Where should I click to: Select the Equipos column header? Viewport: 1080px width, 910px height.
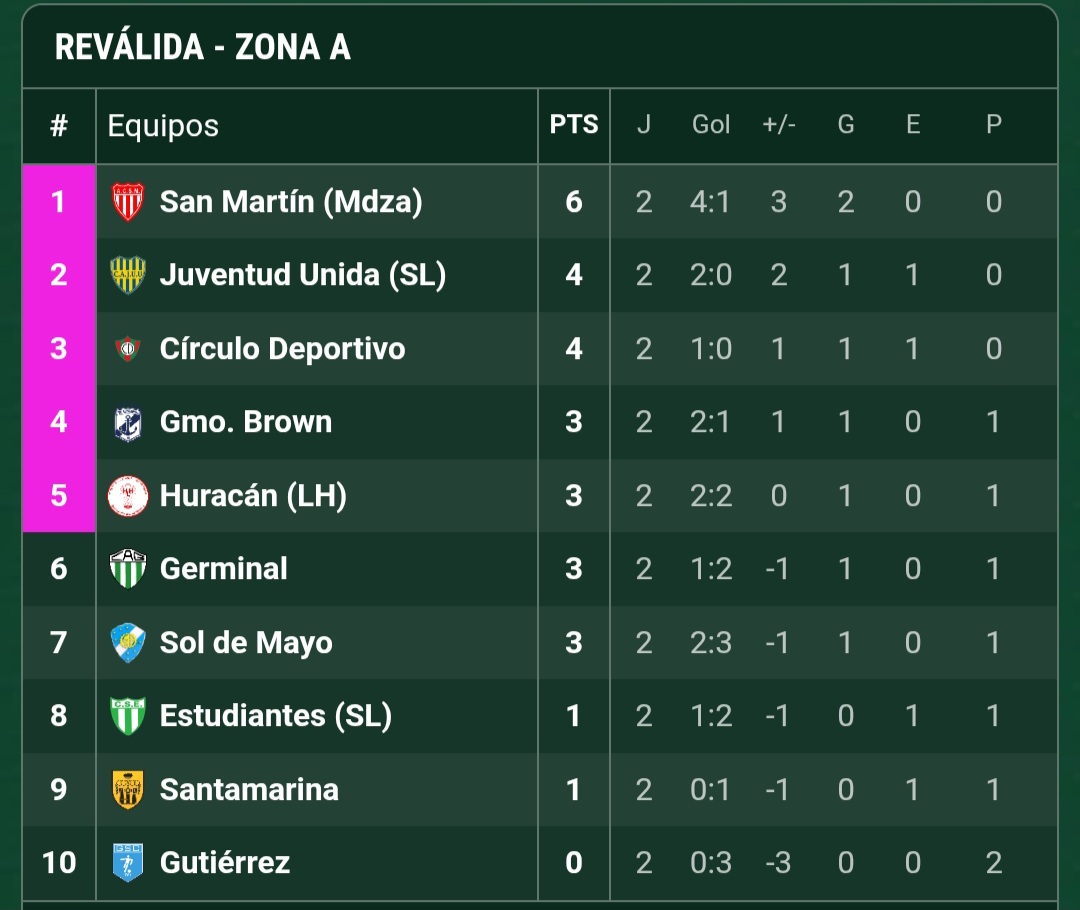(163, 126)
